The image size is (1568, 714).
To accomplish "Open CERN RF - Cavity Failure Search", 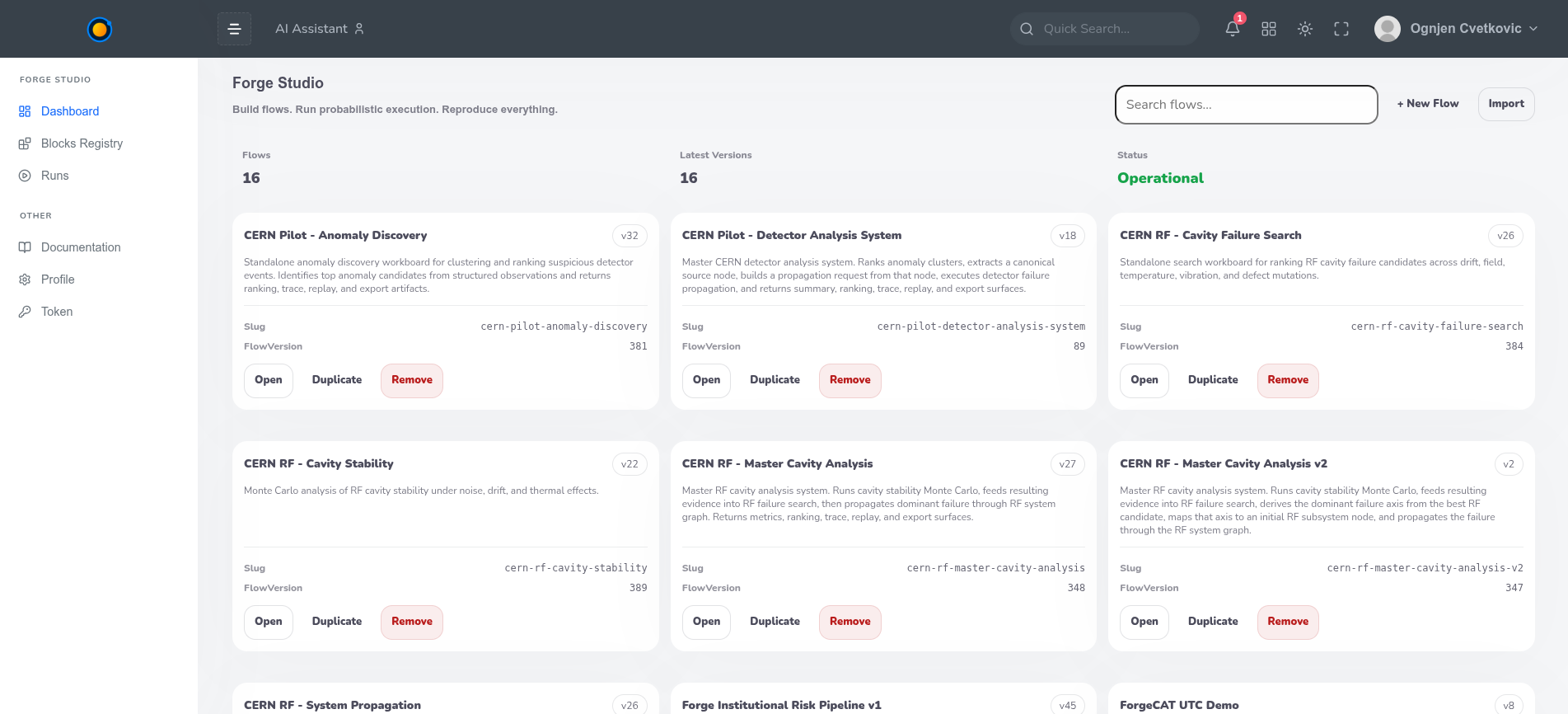I will point(1144,380).
